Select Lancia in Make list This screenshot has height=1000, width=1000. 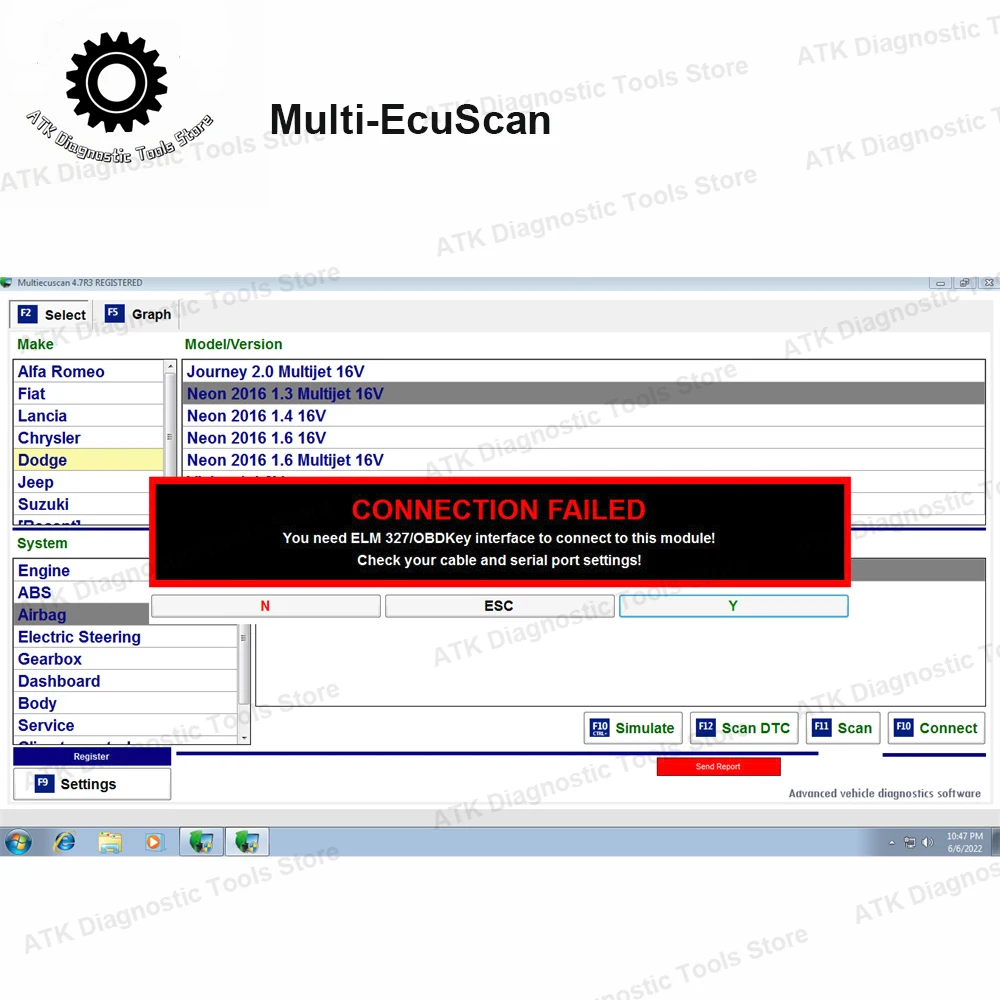(x=88, y=416)
